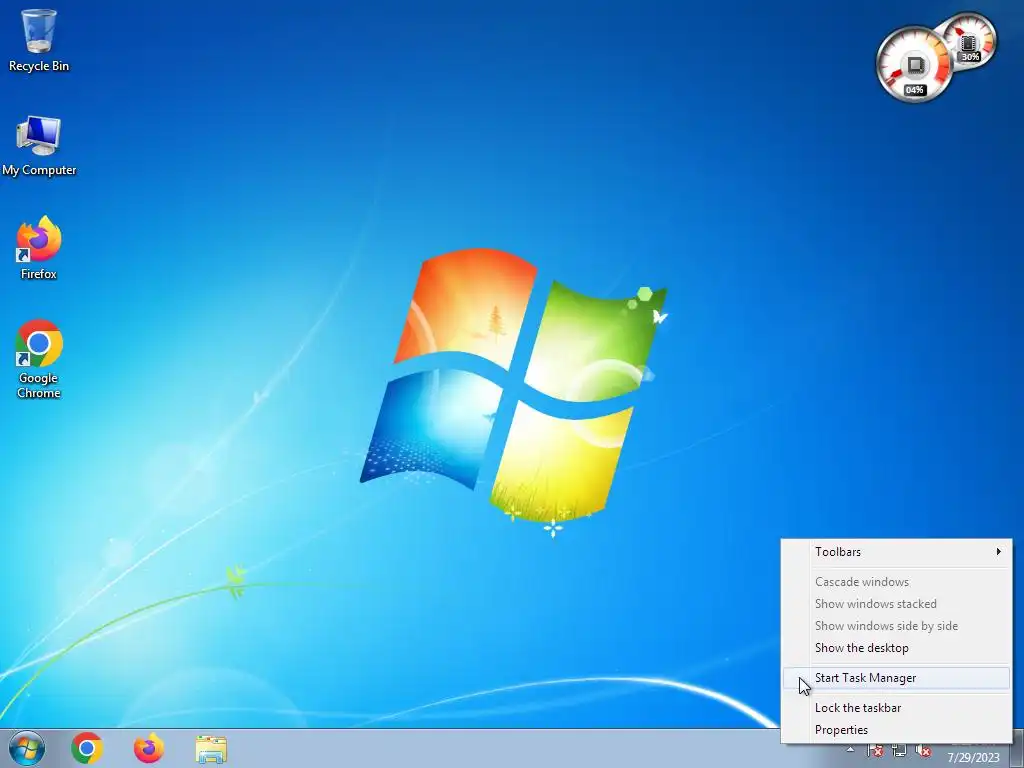Viewport: 1024px width, 768px height.
Task: Click the disabled Show windows side by side entry
Action: [897, 626]
